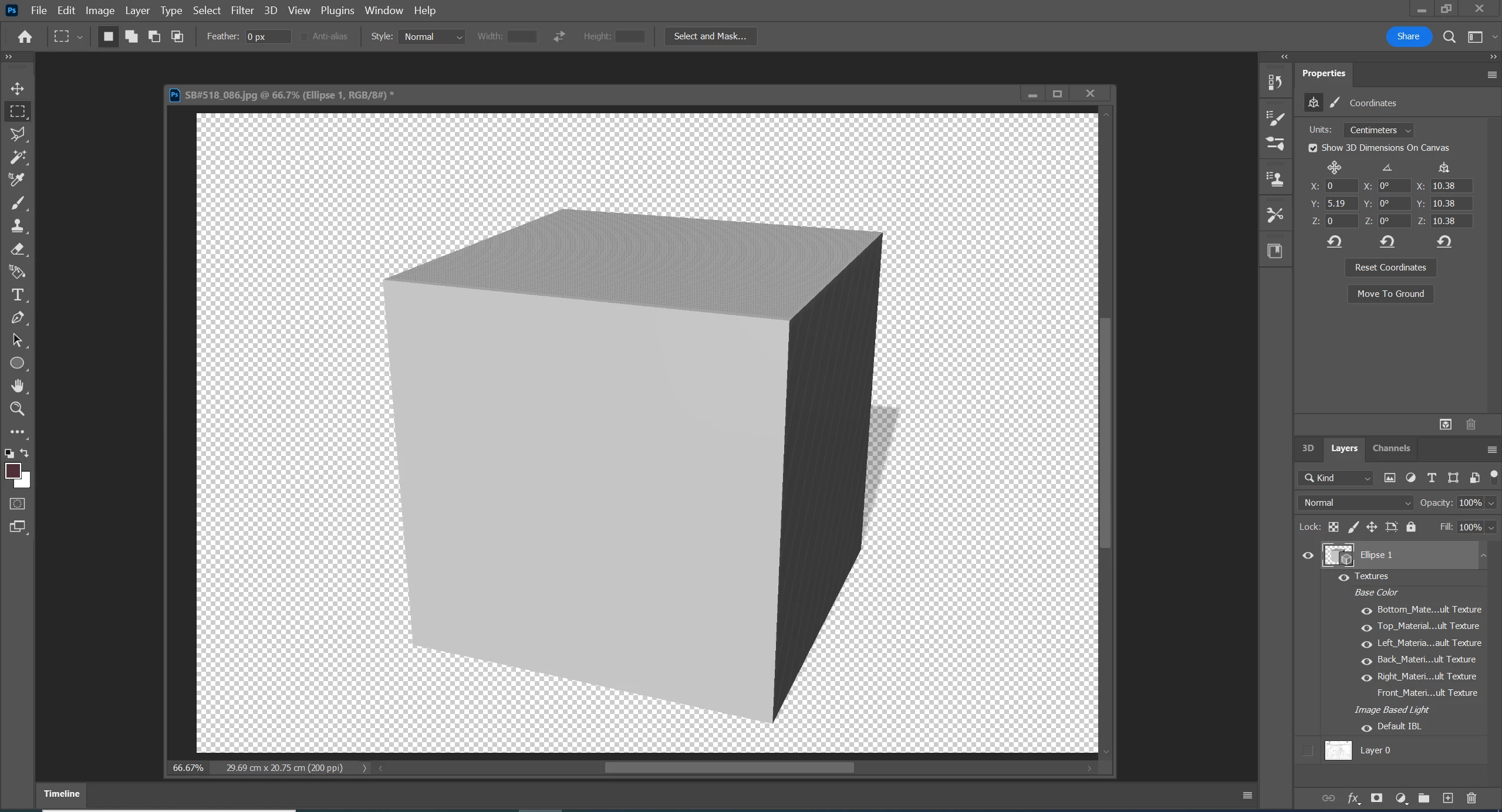Select the Clone Stamp tool

[x=17, y=226]
